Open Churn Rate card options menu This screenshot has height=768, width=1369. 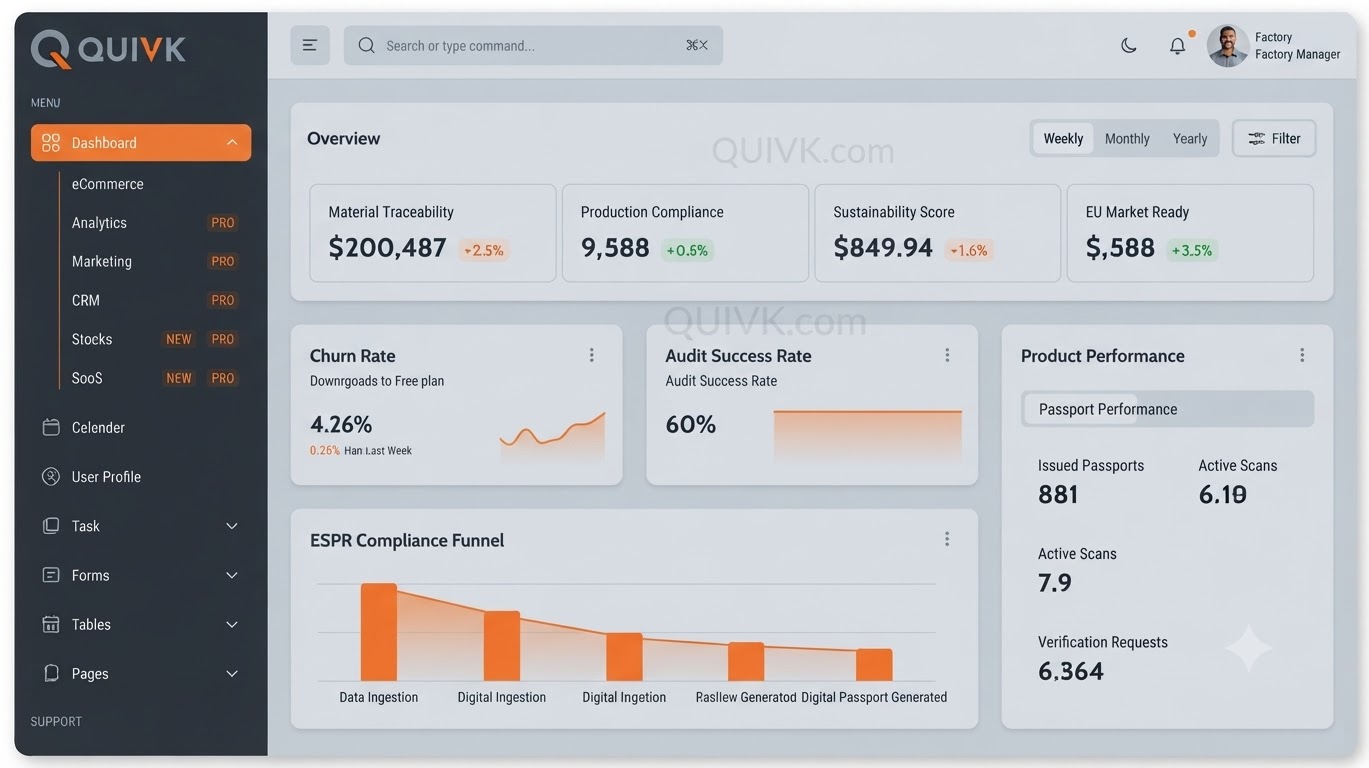point(592,355)
